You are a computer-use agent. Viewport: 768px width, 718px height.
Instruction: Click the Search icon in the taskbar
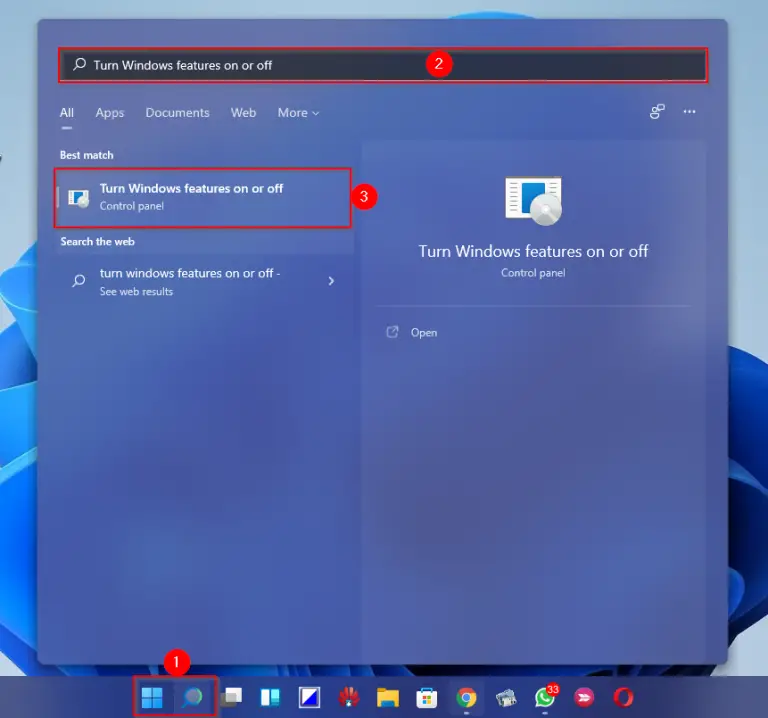pos(192,697)
